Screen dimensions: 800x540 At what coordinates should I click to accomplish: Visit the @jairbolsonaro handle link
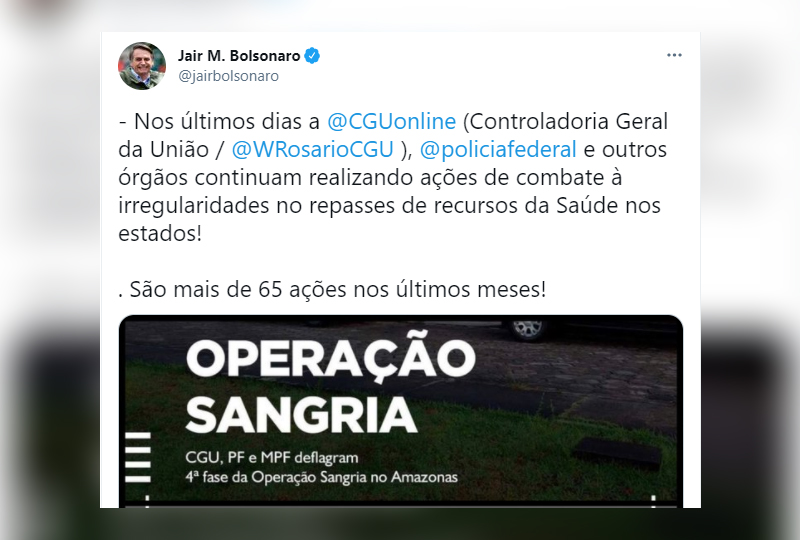pyautogui.click(x=228, y=76)
